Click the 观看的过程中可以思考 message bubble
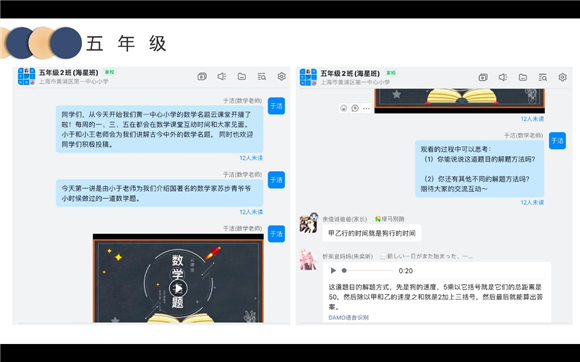Viewport: 580px width, 362px height. (479, 169)
